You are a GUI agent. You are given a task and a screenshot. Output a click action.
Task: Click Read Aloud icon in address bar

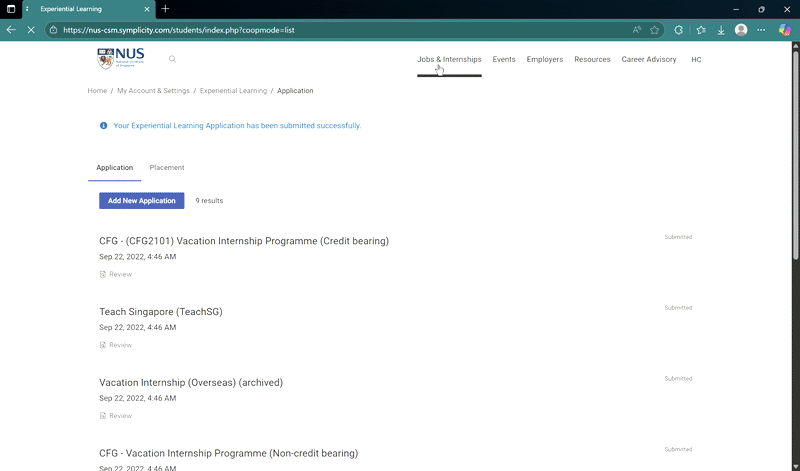pos(637,30)
